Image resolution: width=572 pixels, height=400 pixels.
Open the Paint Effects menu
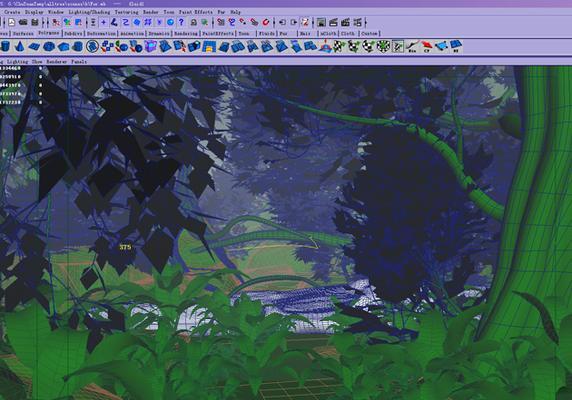point(196,12)
